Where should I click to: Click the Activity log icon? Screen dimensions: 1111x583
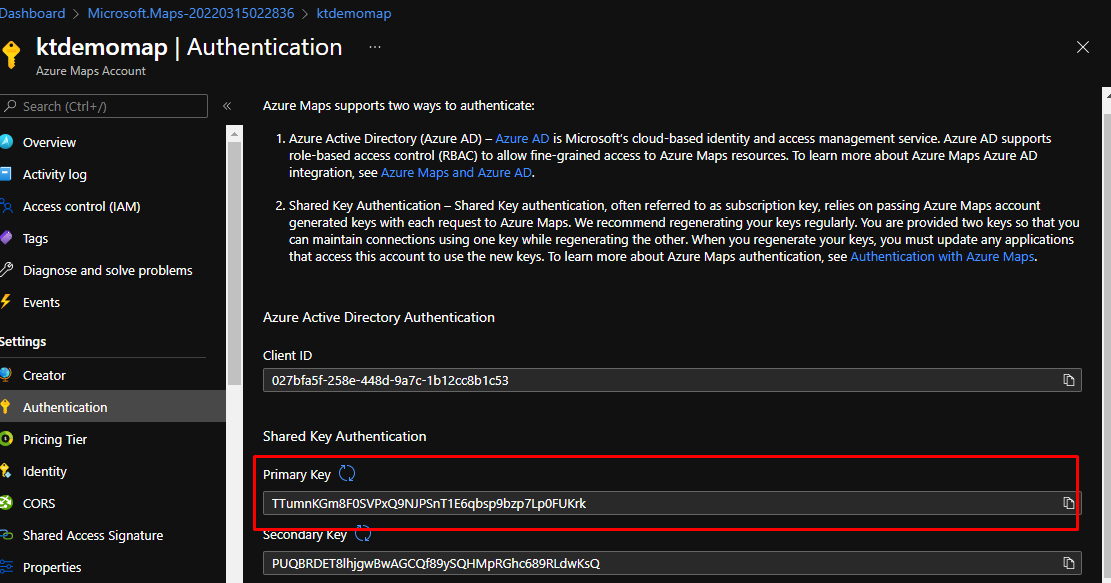click(6, 174)
